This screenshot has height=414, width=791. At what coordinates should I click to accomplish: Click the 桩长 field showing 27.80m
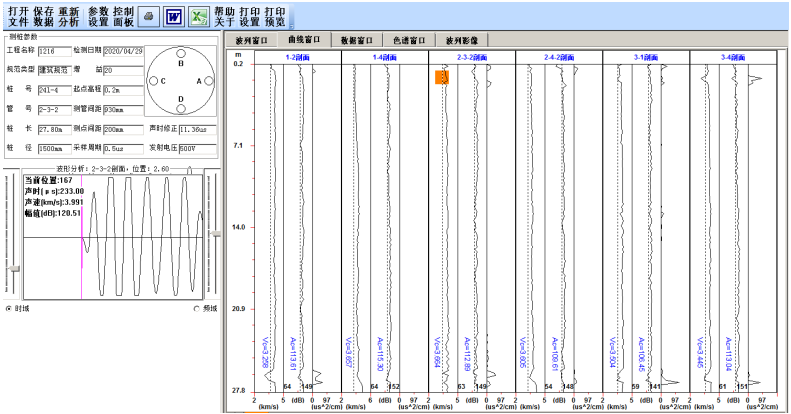click(54, 130)
